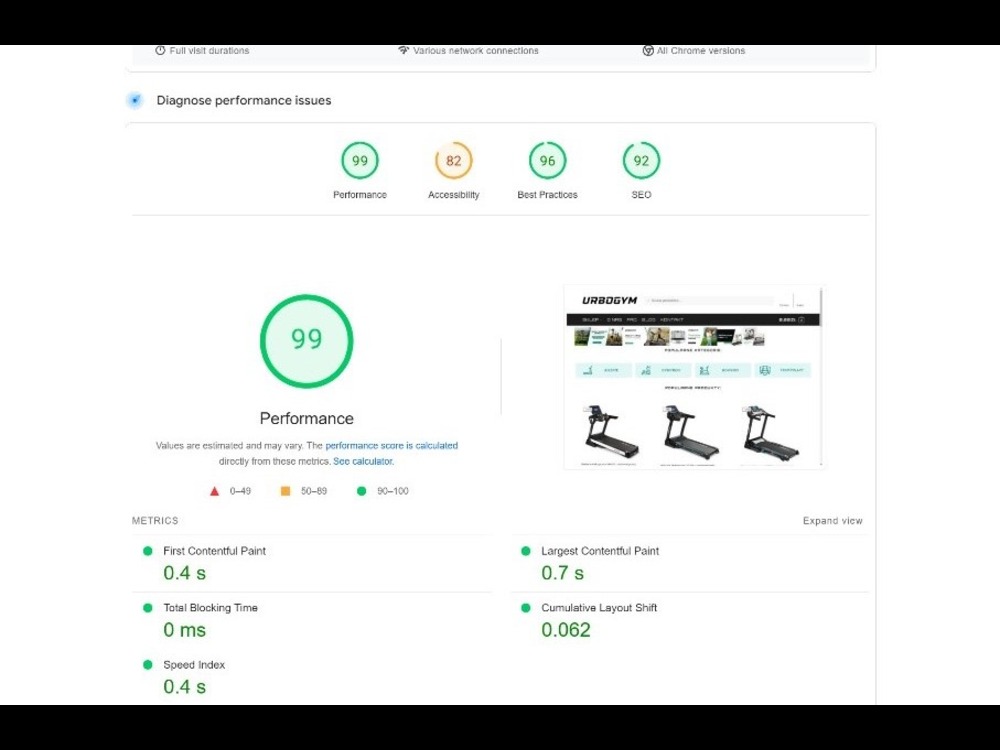Click the clock icon beside Full visit durations
This screenshot has width=1000, height=750.
click(x=160, y=50)
